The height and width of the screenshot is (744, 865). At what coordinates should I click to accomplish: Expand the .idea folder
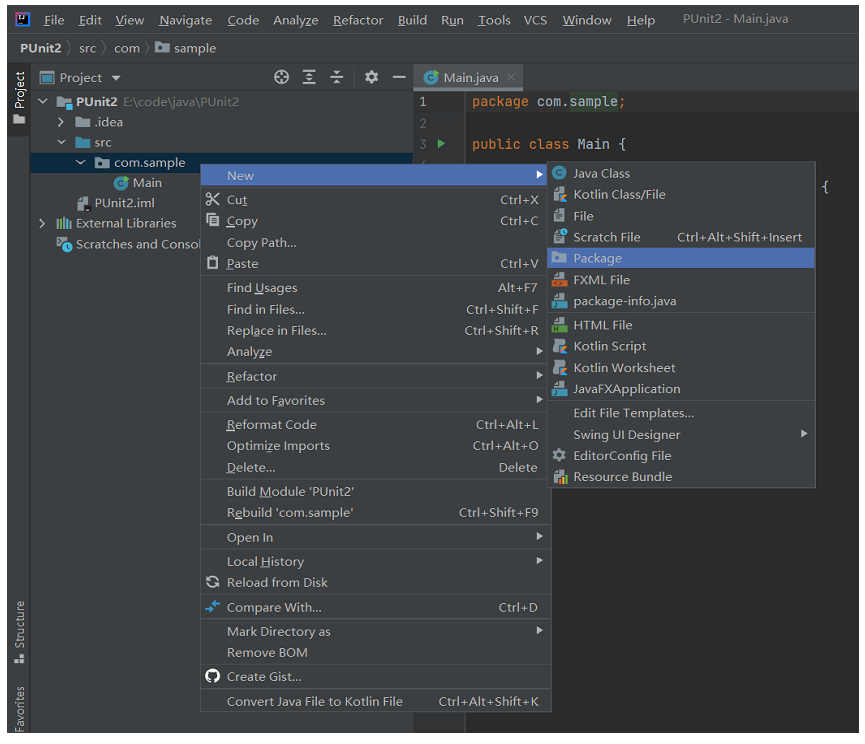click(61, 122)
